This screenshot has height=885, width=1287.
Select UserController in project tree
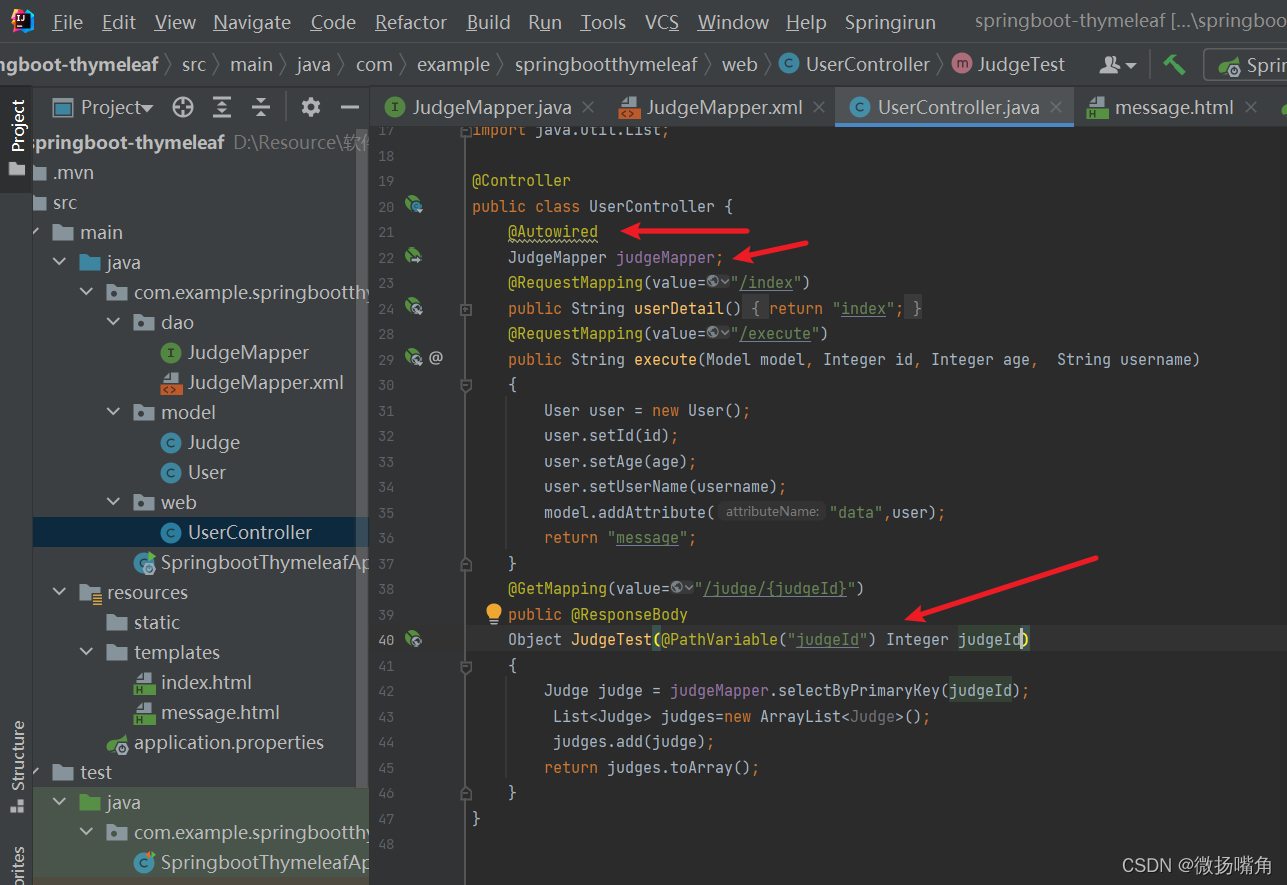pos(236,532)
